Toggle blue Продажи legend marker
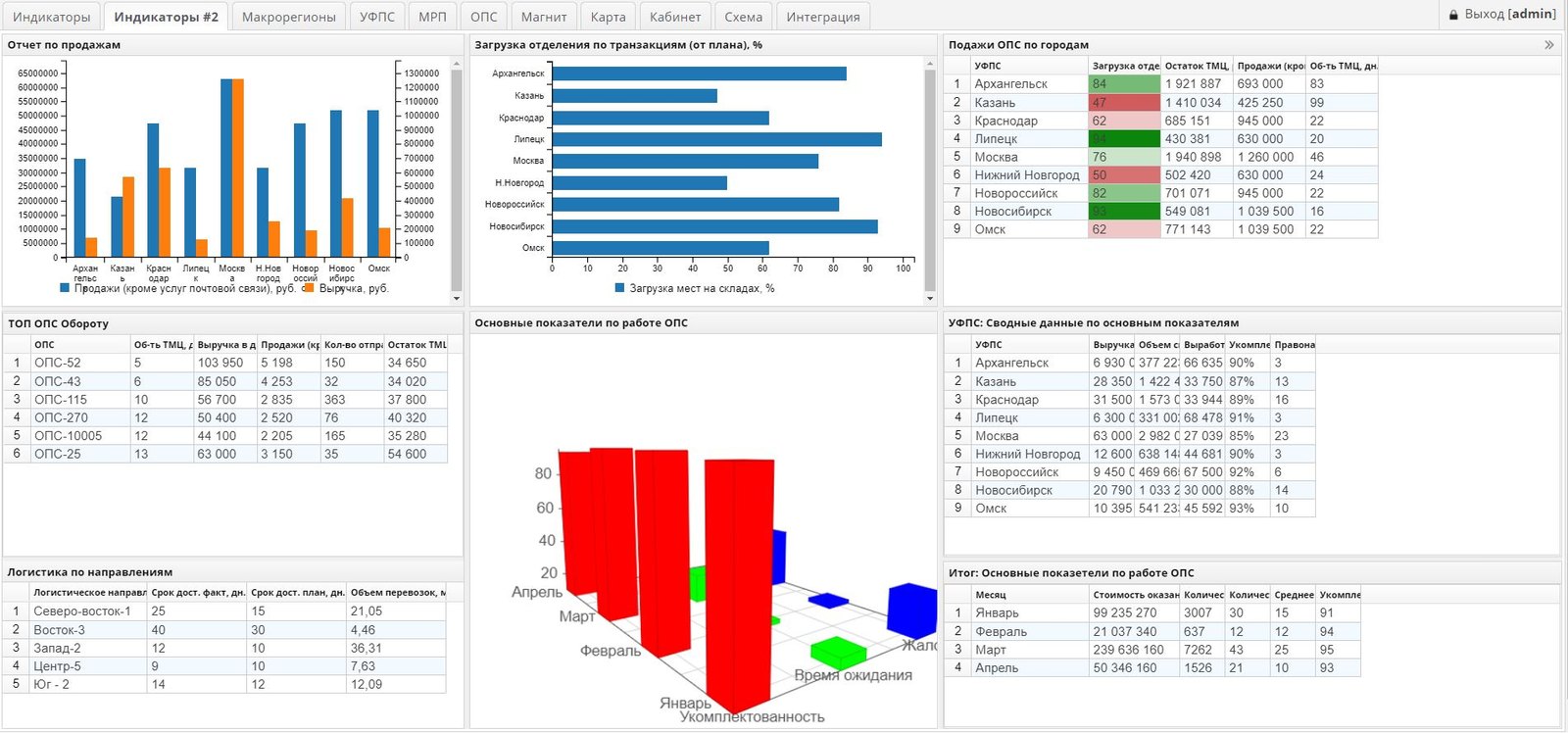The height and width of the screenshot is (733, 1568). point(65,288)
